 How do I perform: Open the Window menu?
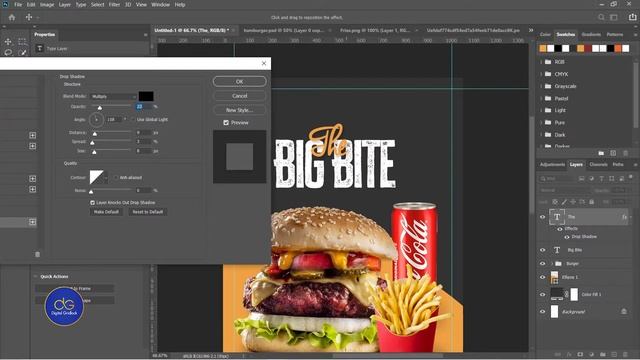[x=160, y=4]
